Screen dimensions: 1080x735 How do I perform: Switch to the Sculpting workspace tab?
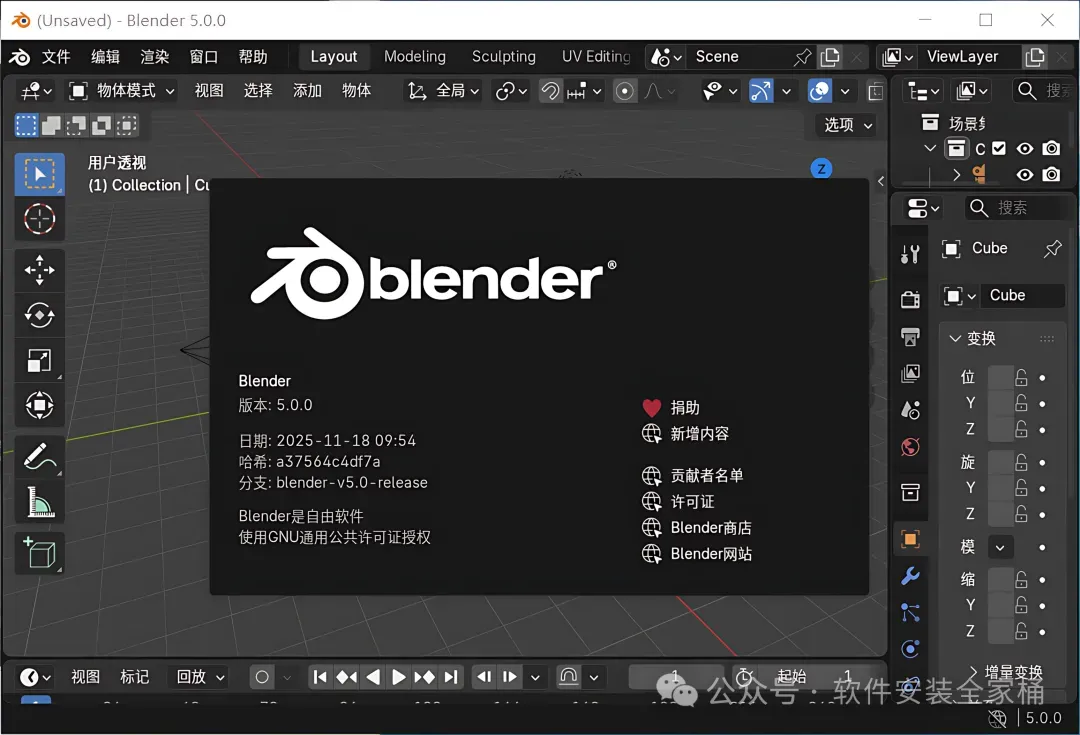coord(503,56)
